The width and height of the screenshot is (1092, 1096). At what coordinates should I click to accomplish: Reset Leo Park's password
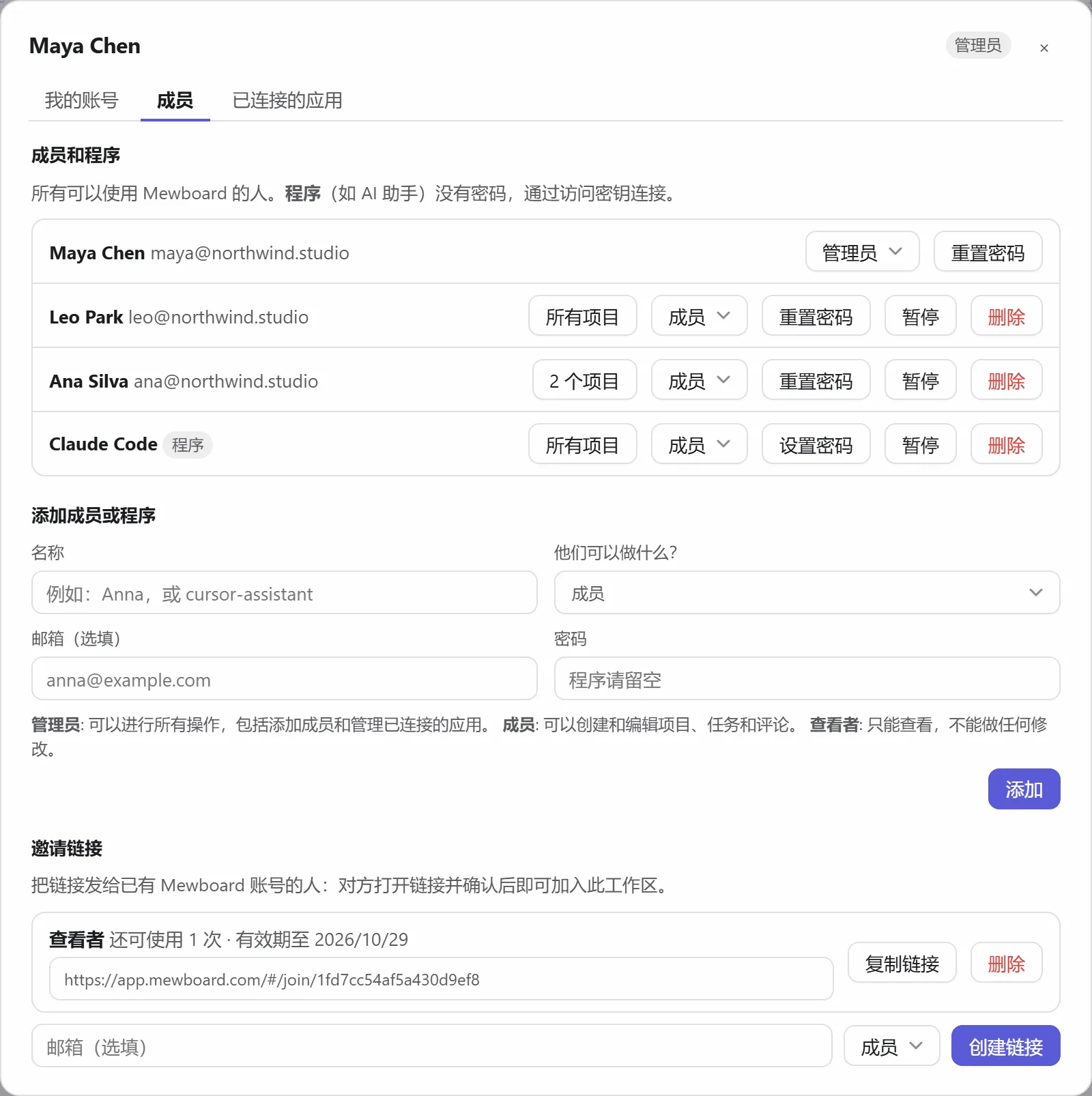pyautogui.click(x=816, y=316)
